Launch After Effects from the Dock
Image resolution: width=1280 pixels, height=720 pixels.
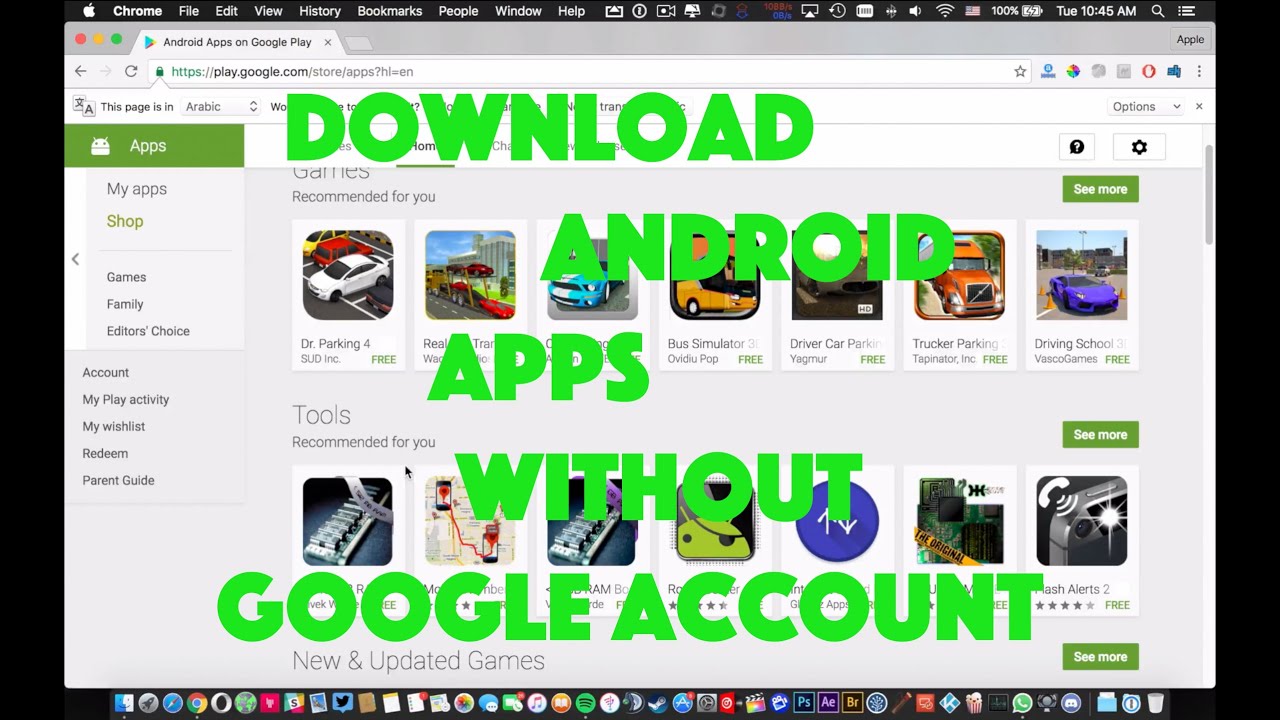(x=828, y=703)
